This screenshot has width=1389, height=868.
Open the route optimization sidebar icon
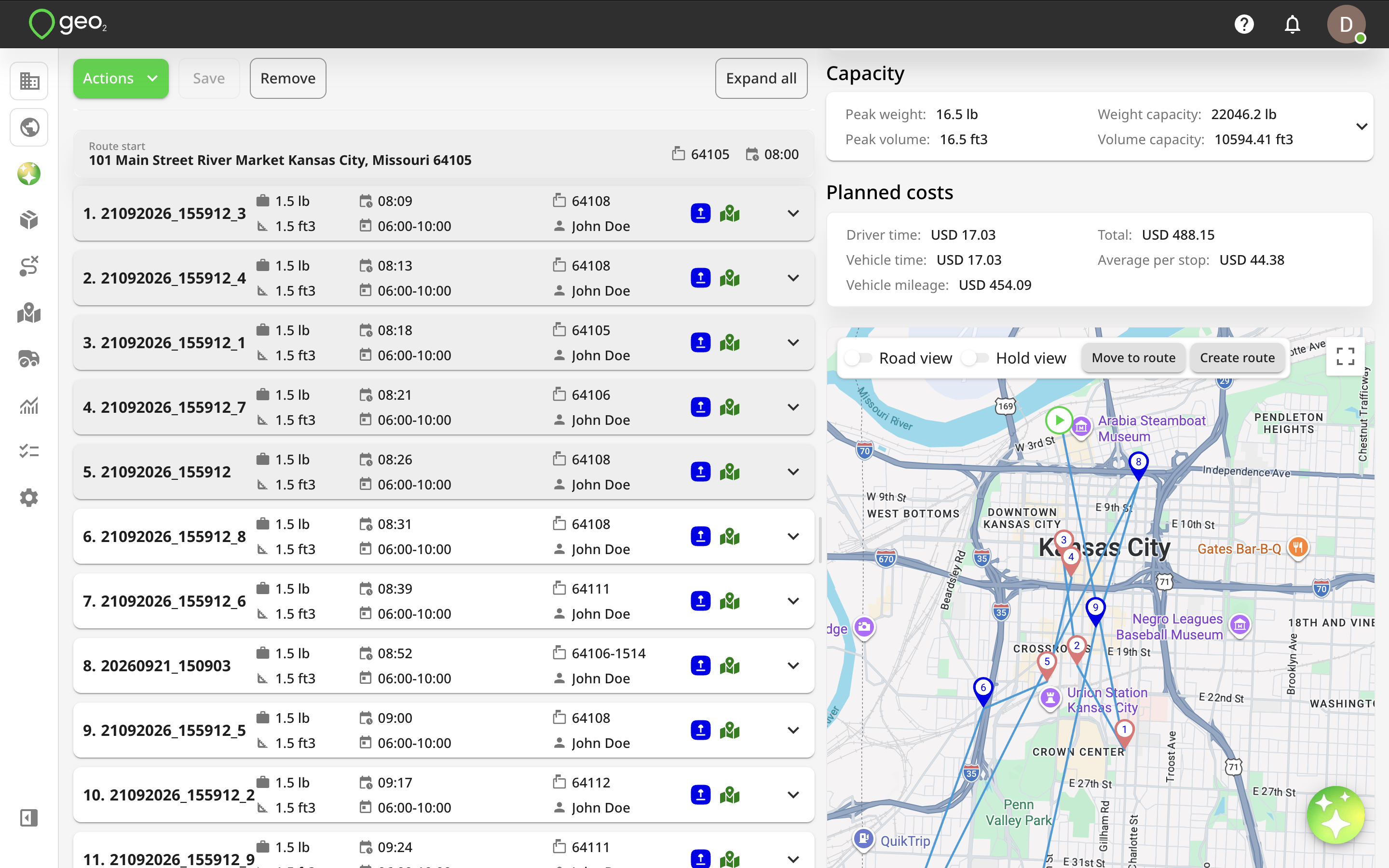click(x=29, y=266)
